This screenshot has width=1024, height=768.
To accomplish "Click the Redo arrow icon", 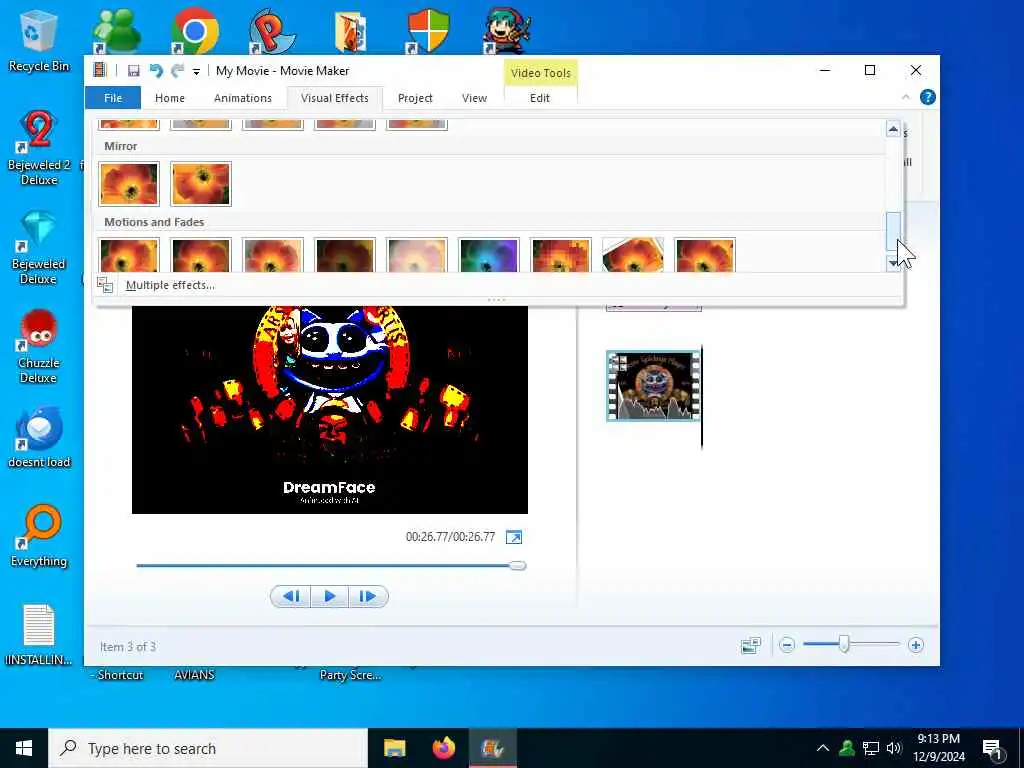I will pos(177,71).
